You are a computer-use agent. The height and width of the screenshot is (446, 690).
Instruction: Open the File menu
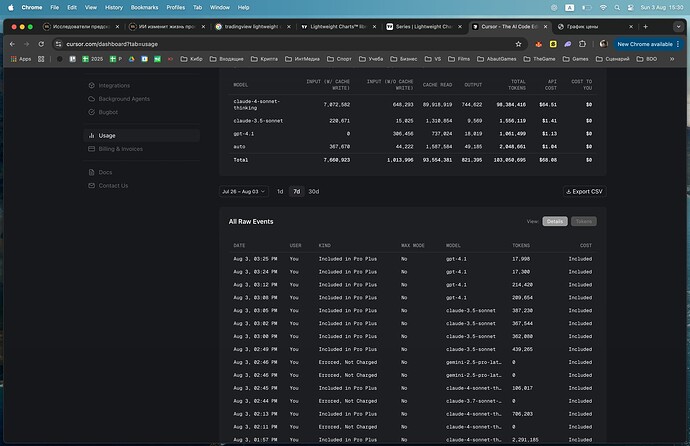[x=55, y=7]
